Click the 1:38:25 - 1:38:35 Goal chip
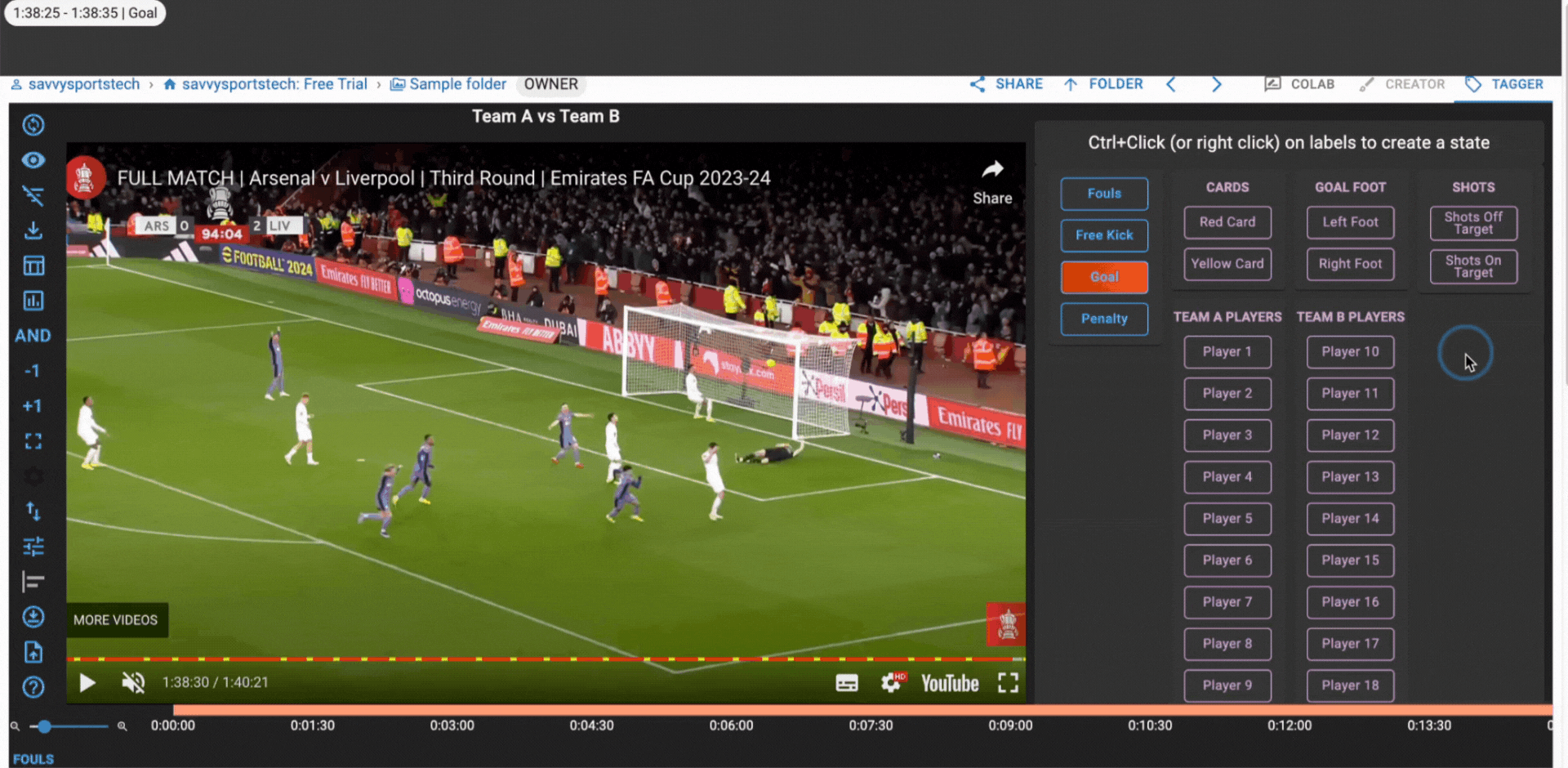Viewport: 1568px width, 768px height. tap(85, 13)
